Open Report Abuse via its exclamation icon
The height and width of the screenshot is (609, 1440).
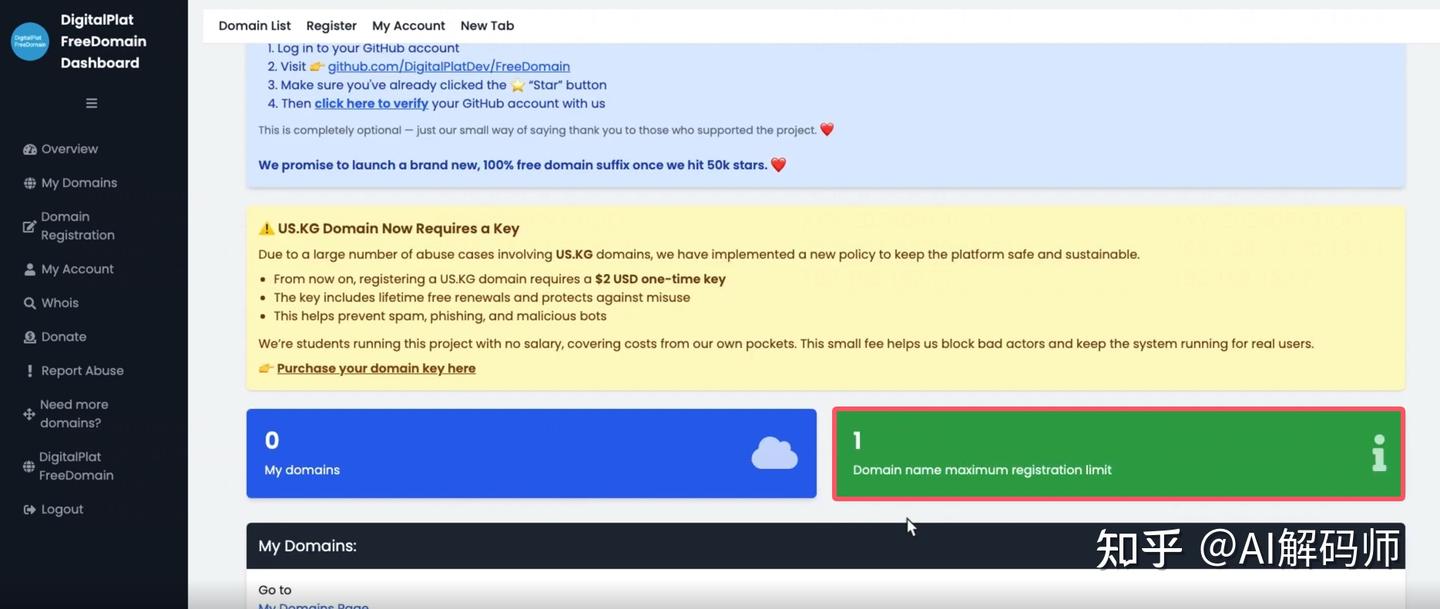[x=28, y=370]
